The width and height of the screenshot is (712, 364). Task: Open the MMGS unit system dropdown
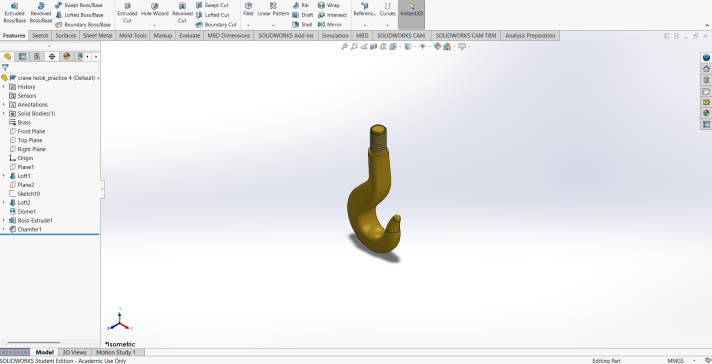(694, 361)
